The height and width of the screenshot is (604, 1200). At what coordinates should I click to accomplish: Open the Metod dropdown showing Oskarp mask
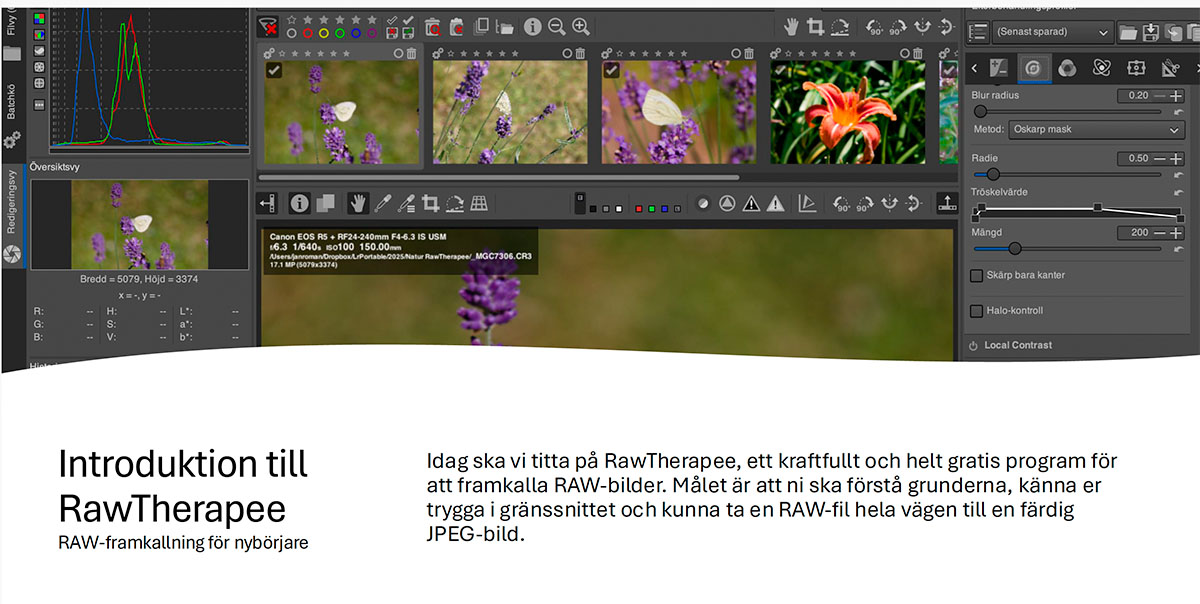click(1094, 130)
